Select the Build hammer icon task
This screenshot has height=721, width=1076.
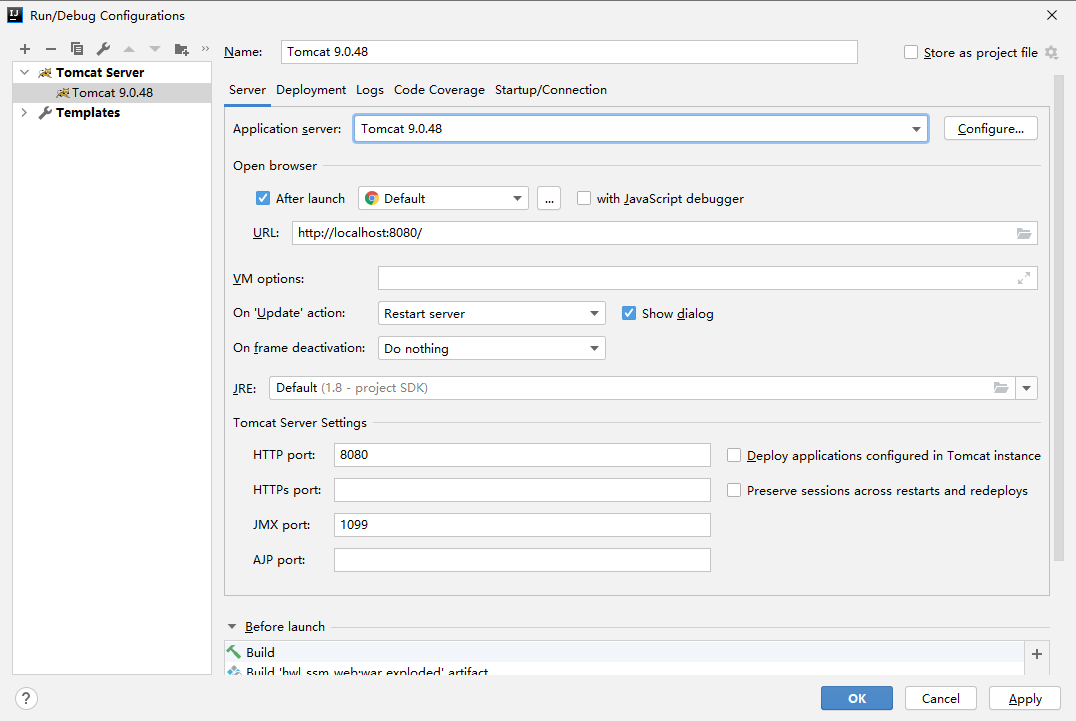tap(234, 652)
